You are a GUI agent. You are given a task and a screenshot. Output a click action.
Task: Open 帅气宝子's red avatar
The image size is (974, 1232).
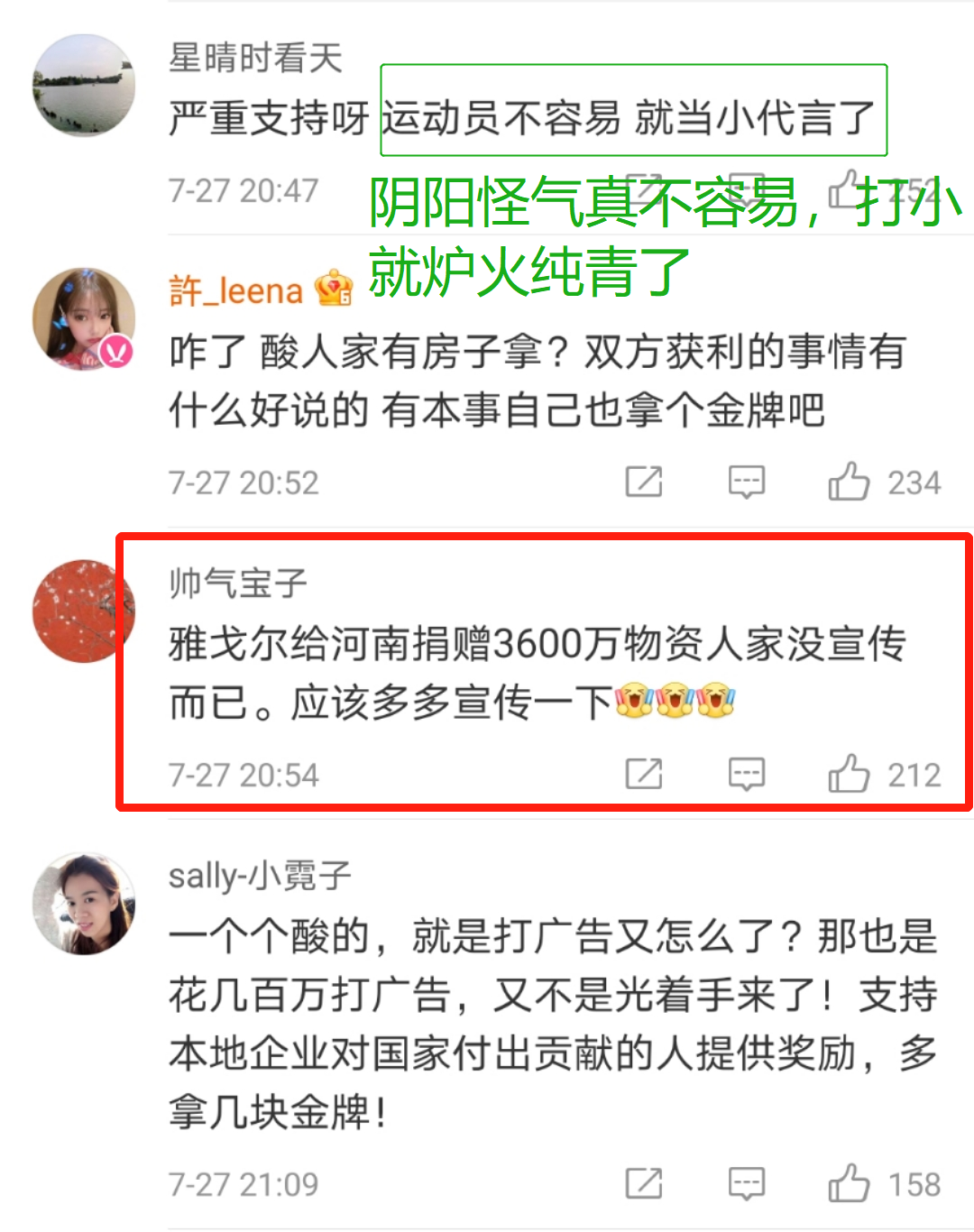coord(84,611)
